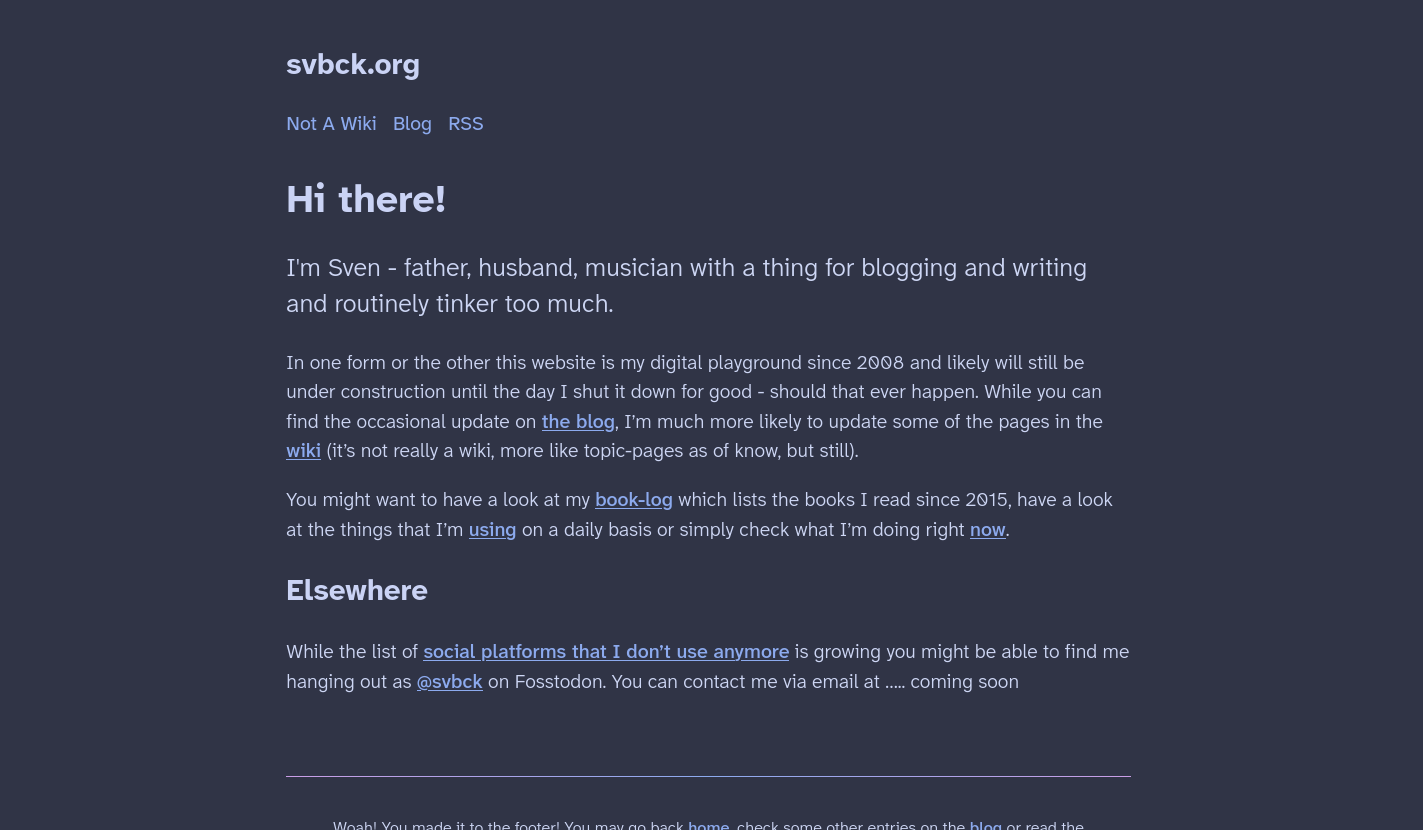1423x830 pixels.
Task: Open 'social platforms that I don't use anymore'
Action: [605, 652]
